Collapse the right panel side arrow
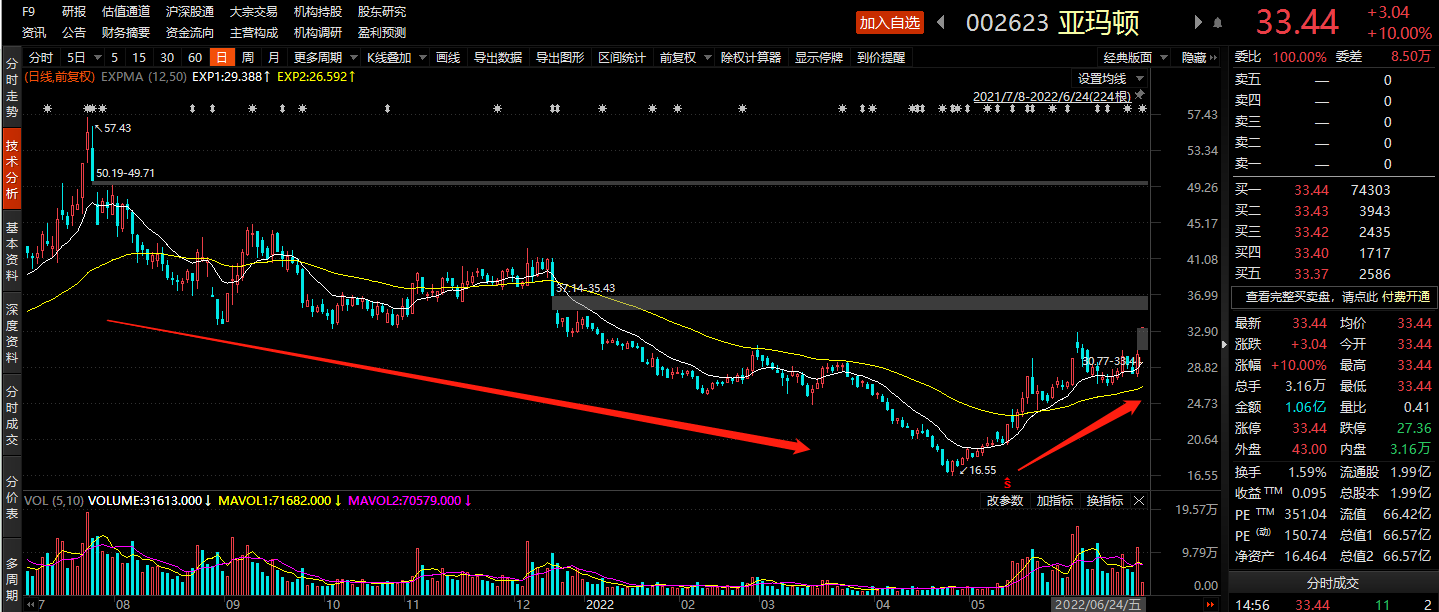This screenshot has width=1439, height=612. (x=1227, y=344)
